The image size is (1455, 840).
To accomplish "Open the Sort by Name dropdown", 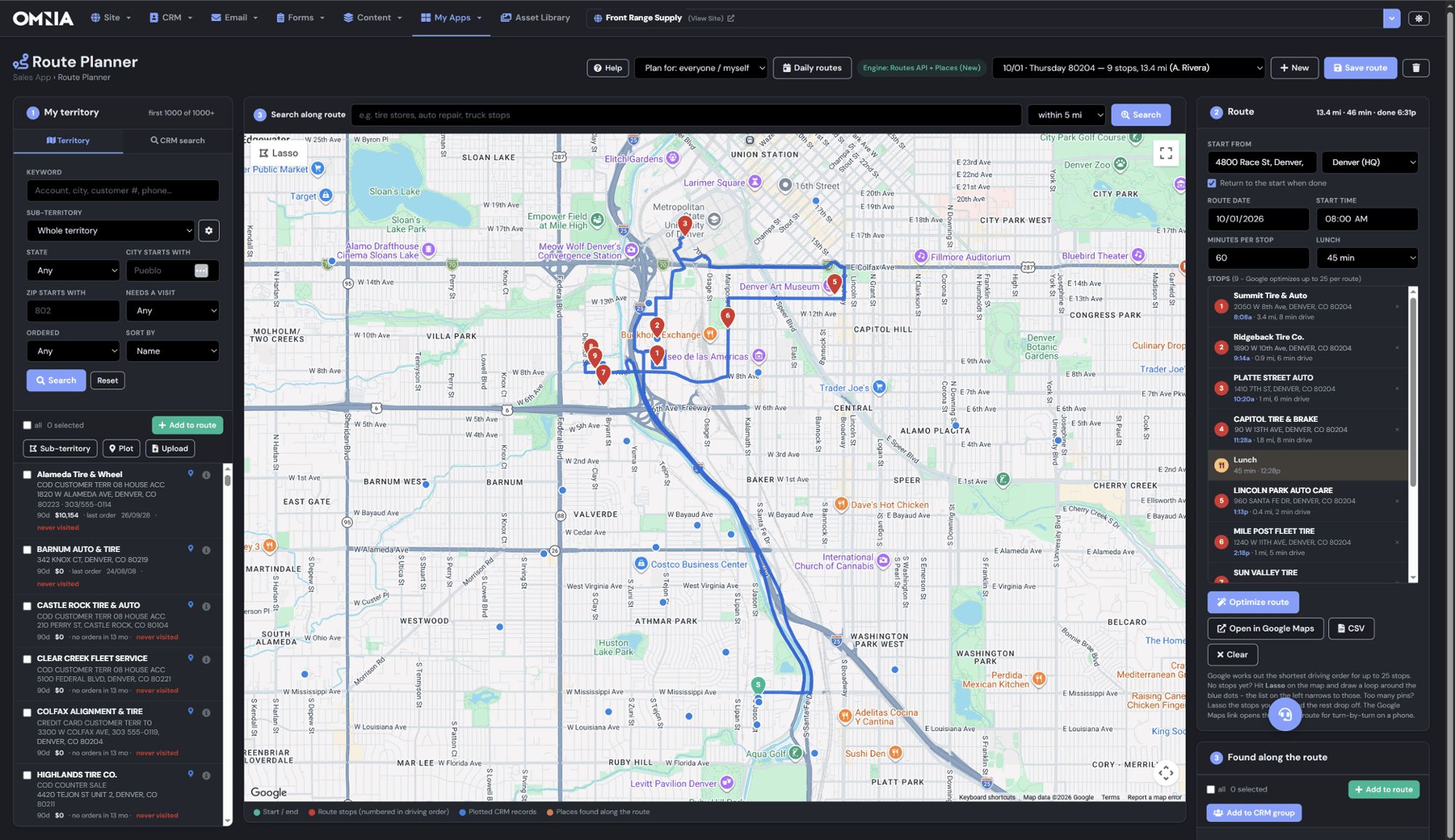I will point(172,351).
